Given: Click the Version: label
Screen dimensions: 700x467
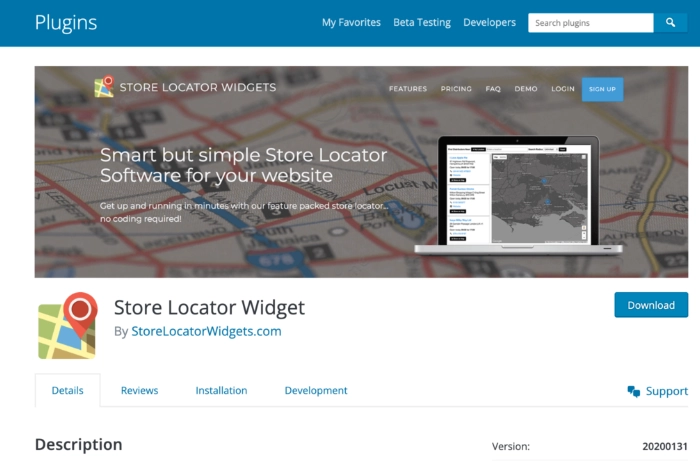Looking at the screenshot, I should [511, 446].
